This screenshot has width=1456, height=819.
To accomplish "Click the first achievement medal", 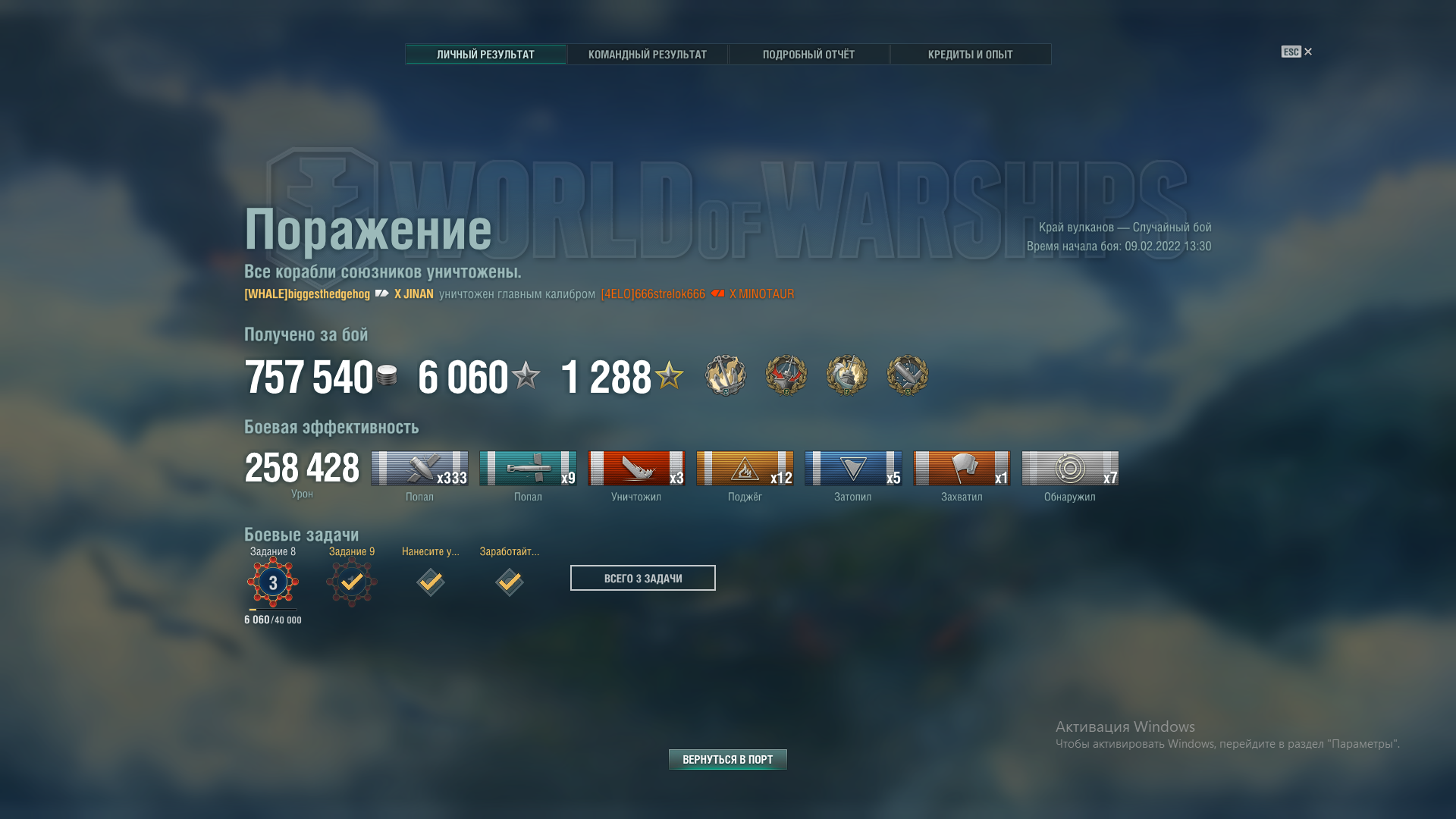I will (726, 375).
